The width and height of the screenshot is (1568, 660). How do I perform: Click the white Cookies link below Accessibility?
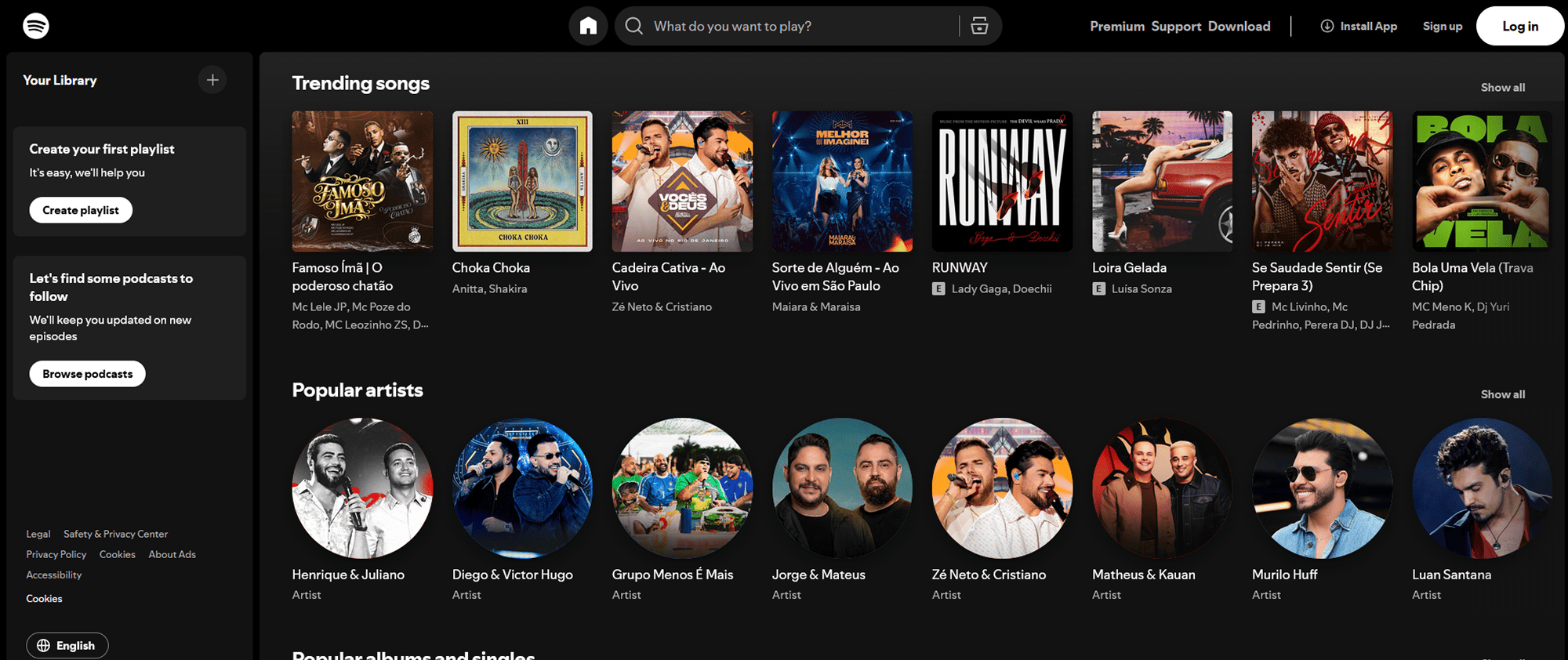coord(44,598)
